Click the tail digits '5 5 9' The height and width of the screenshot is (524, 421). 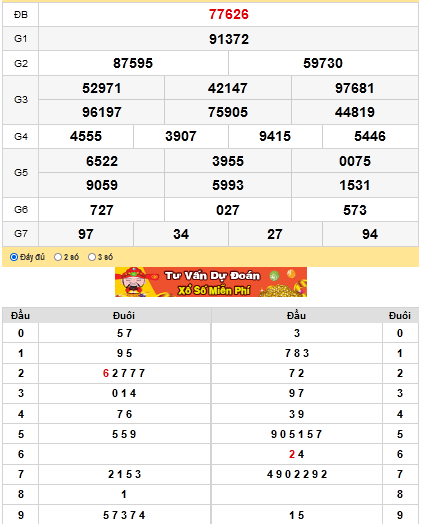124,434
